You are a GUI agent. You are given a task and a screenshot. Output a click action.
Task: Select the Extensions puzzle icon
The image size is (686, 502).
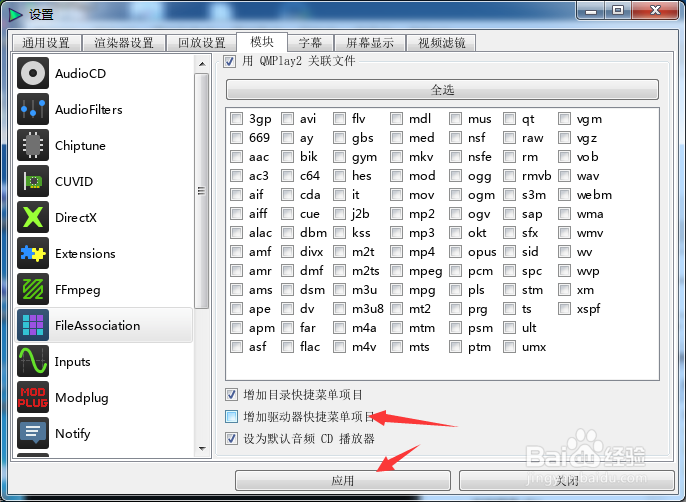(33, 253)
